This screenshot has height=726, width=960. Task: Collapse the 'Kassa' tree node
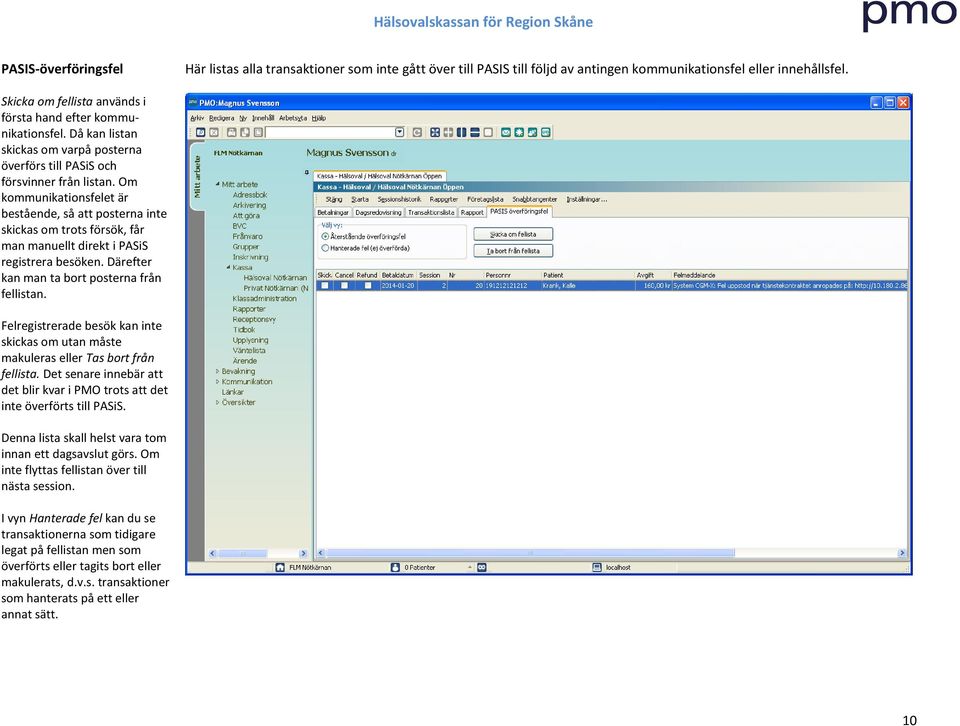pyautogui.click(x=228, y=268)
